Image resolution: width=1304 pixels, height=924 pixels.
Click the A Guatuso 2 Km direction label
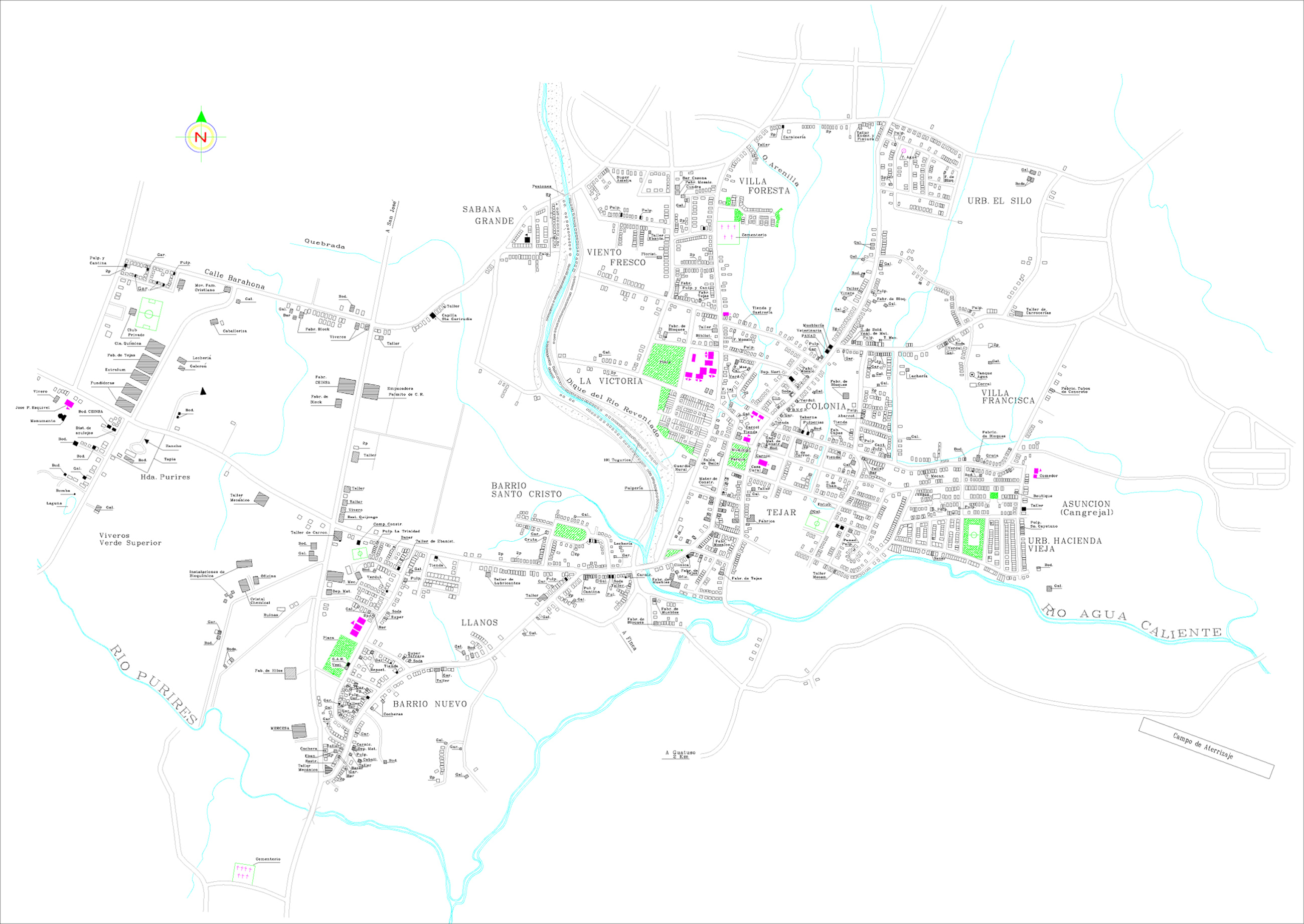point(680,754)
